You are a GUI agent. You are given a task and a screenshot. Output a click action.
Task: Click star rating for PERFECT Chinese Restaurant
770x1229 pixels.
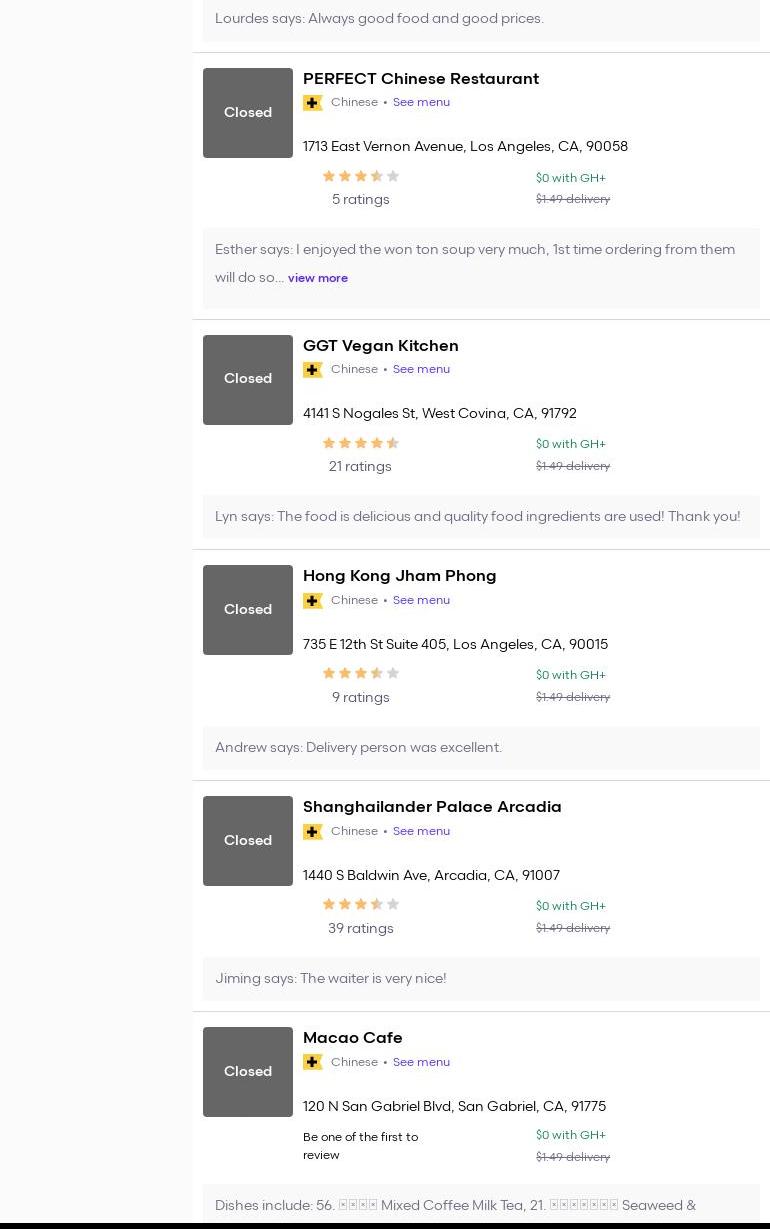coord(360,176)
